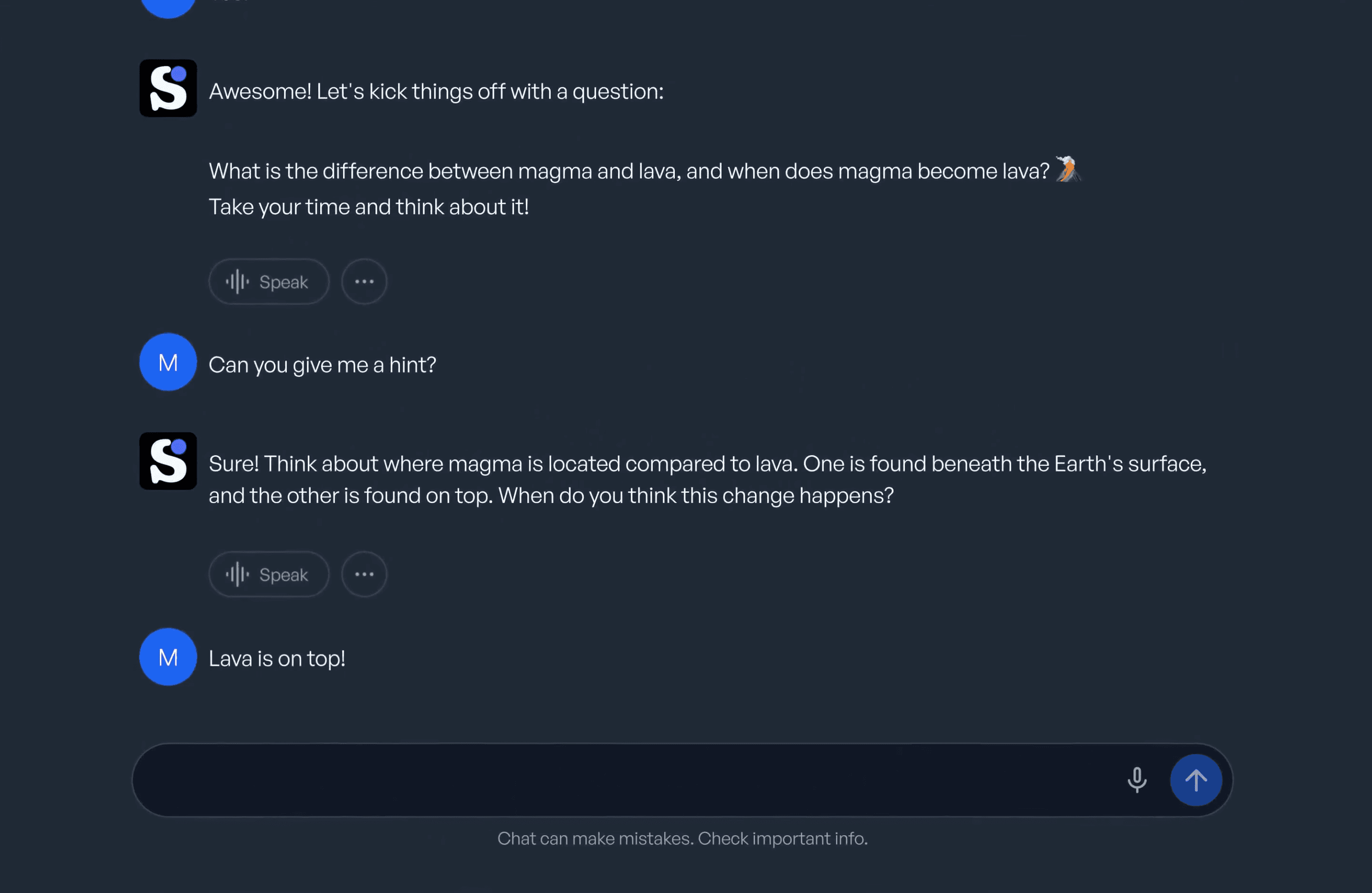Click the blue send arrow button
This screenshot has height=893, width=1372.
(1195, 780)
